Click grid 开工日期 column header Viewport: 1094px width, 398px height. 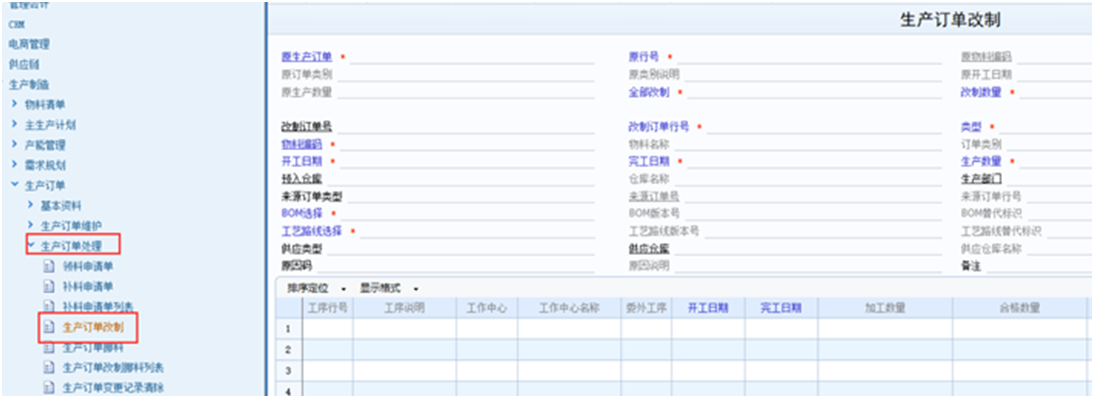(x=708, y=307)
